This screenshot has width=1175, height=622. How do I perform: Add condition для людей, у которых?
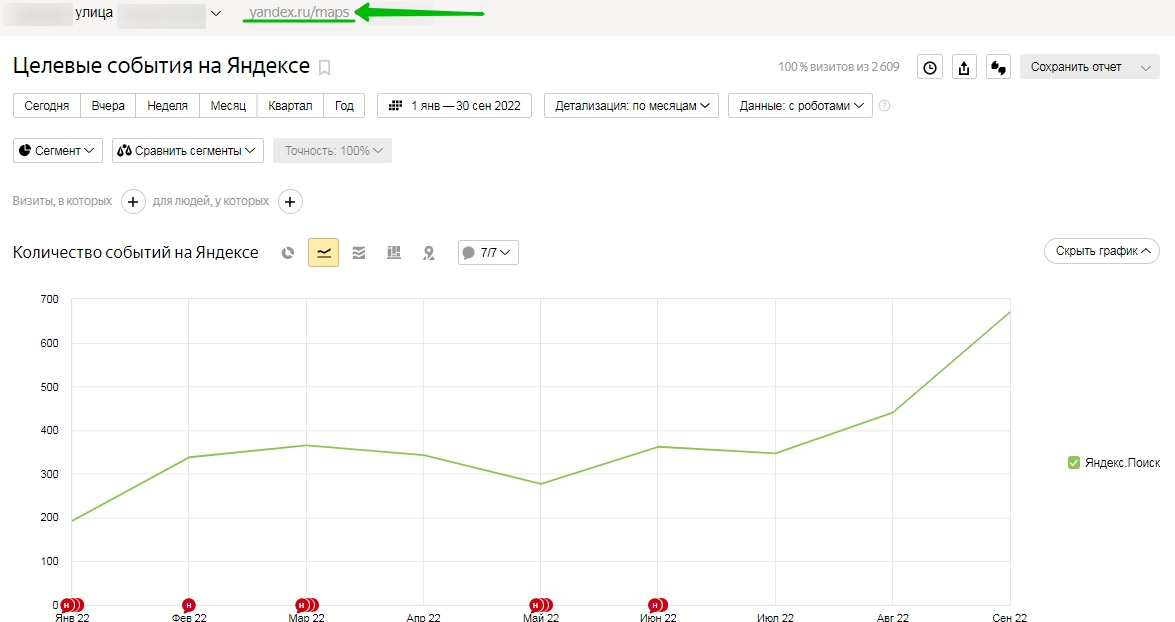coord(290,202)
